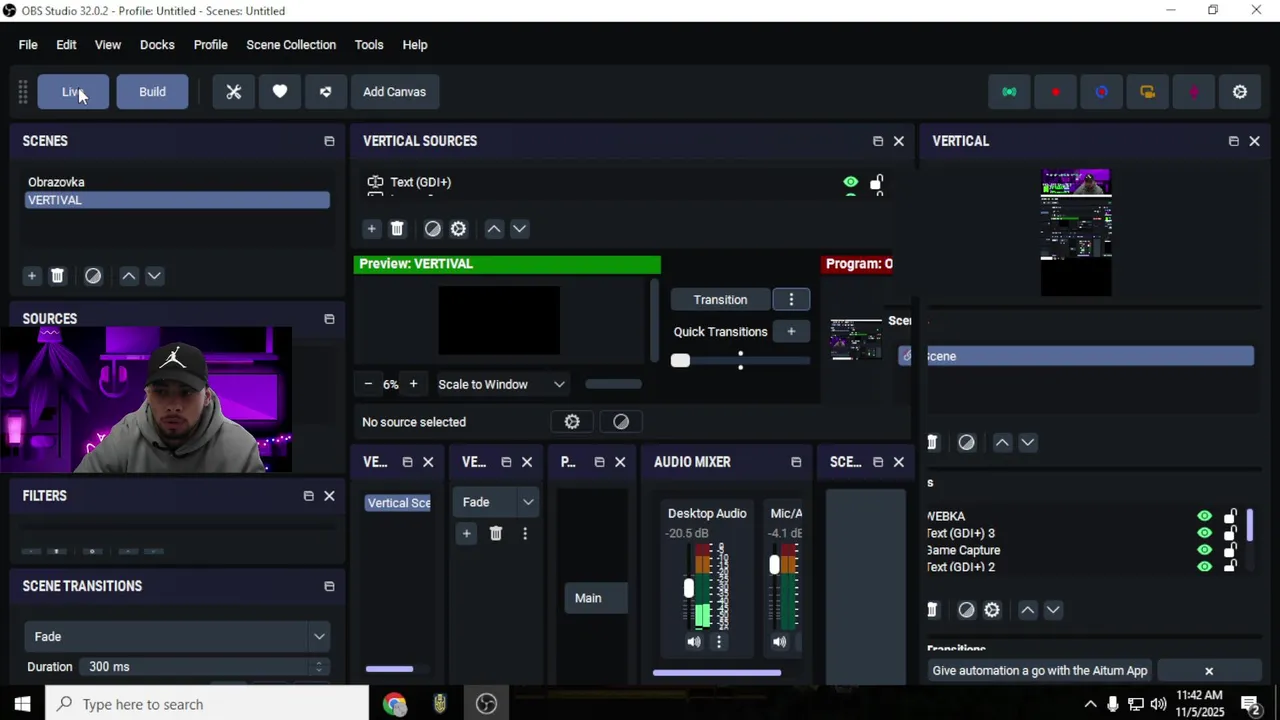Open the File menu
The image size is (1280, 720).
click(28, 45)
